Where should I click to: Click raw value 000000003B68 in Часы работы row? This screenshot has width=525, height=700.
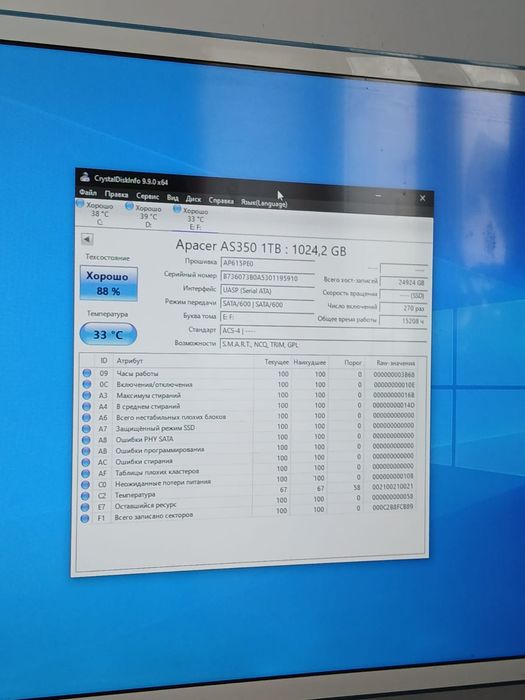(394, 375)
